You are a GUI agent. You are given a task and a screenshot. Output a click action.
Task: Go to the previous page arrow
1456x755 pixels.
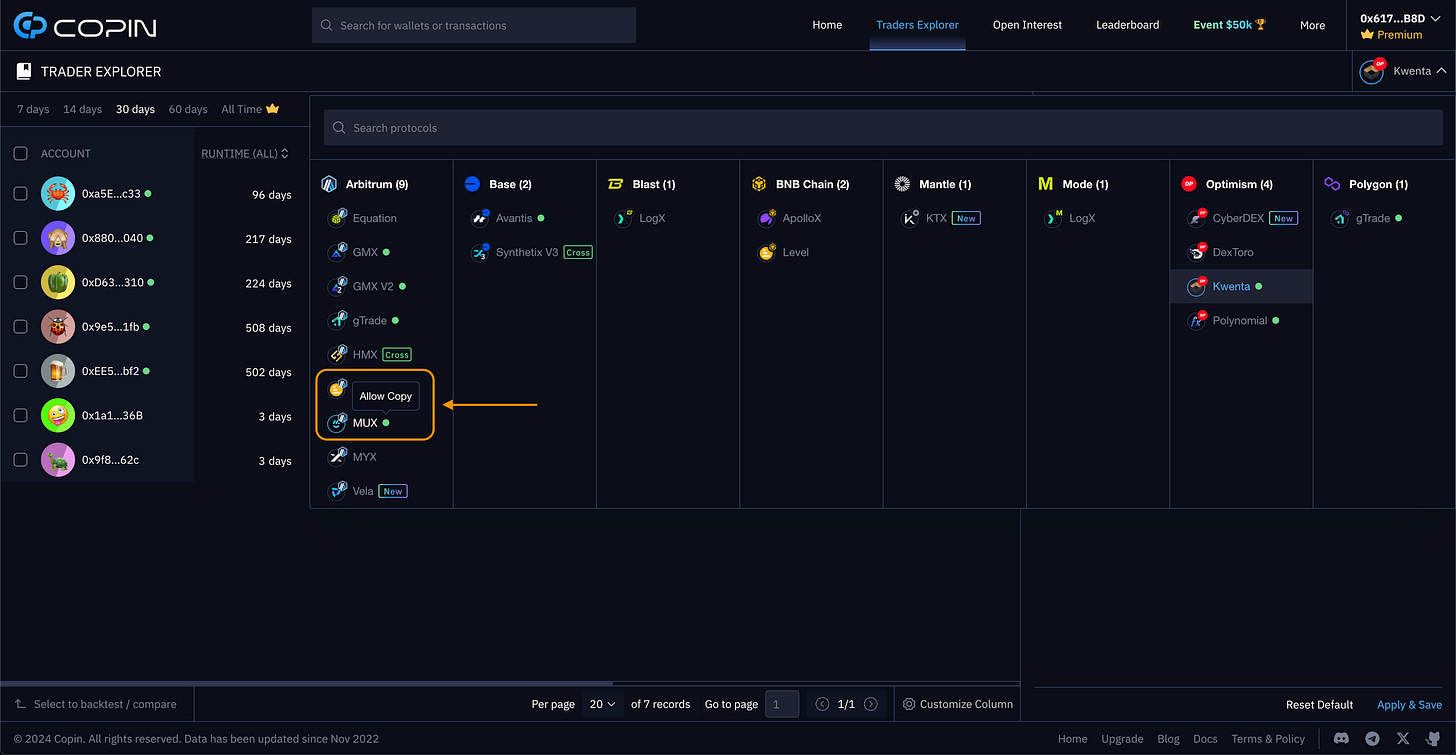822,704
